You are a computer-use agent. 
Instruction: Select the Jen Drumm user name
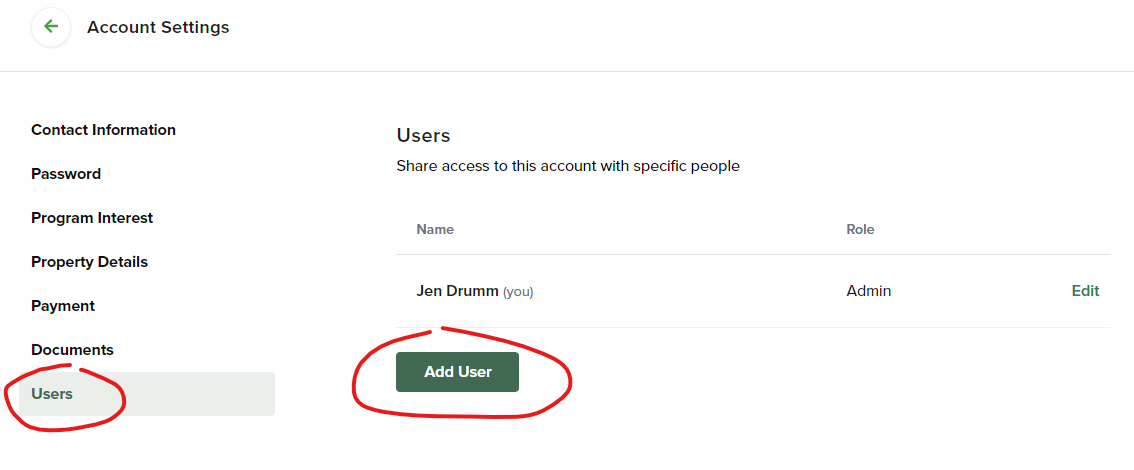(457, 291)
